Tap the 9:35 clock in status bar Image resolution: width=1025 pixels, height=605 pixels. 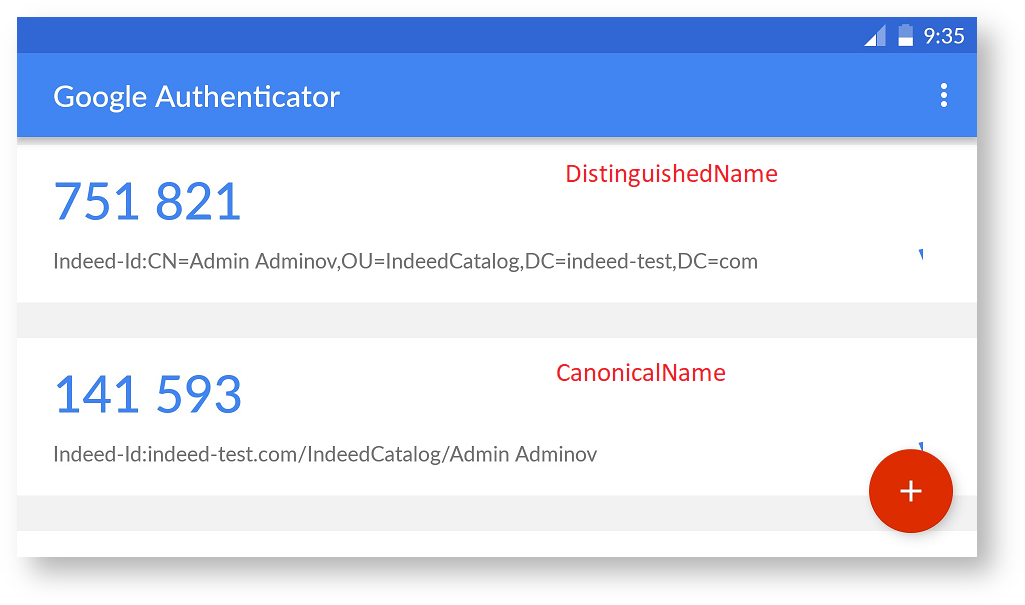pos(943,36)
